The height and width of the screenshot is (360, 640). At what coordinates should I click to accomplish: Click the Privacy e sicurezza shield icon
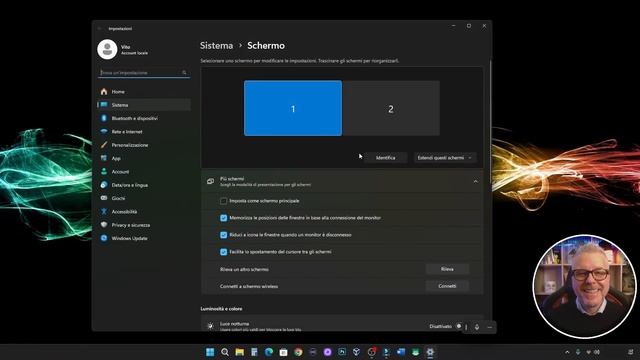104,225
